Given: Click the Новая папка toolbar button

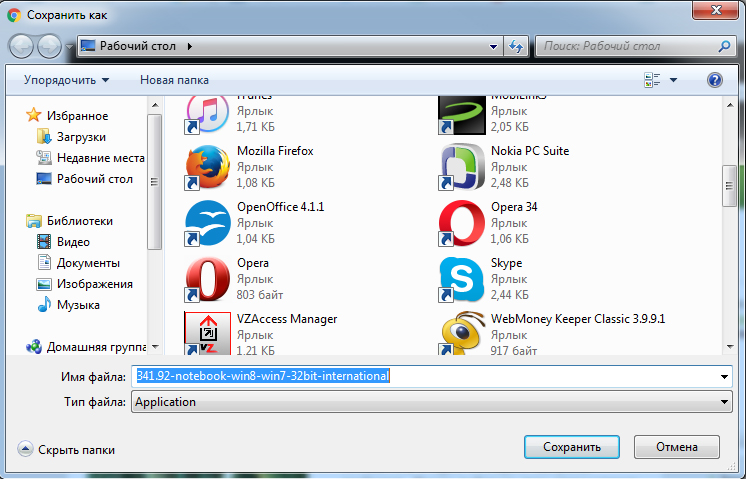Looking at the screenshot, I should coord(174,80).
